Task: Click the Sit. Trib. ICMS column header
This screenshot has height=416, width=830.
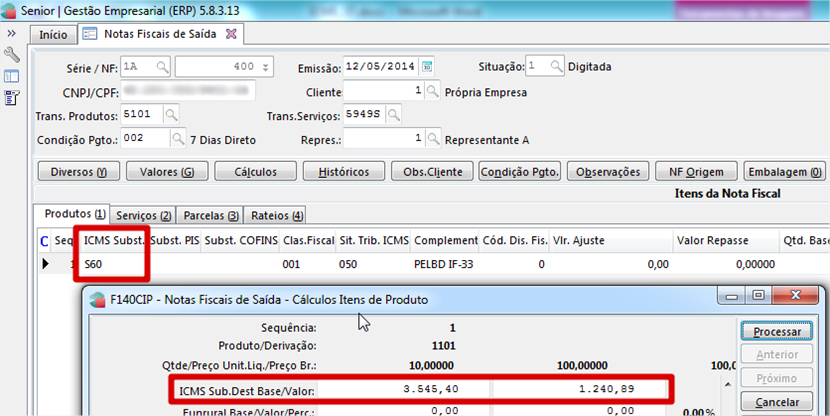Action: [374, 240]
